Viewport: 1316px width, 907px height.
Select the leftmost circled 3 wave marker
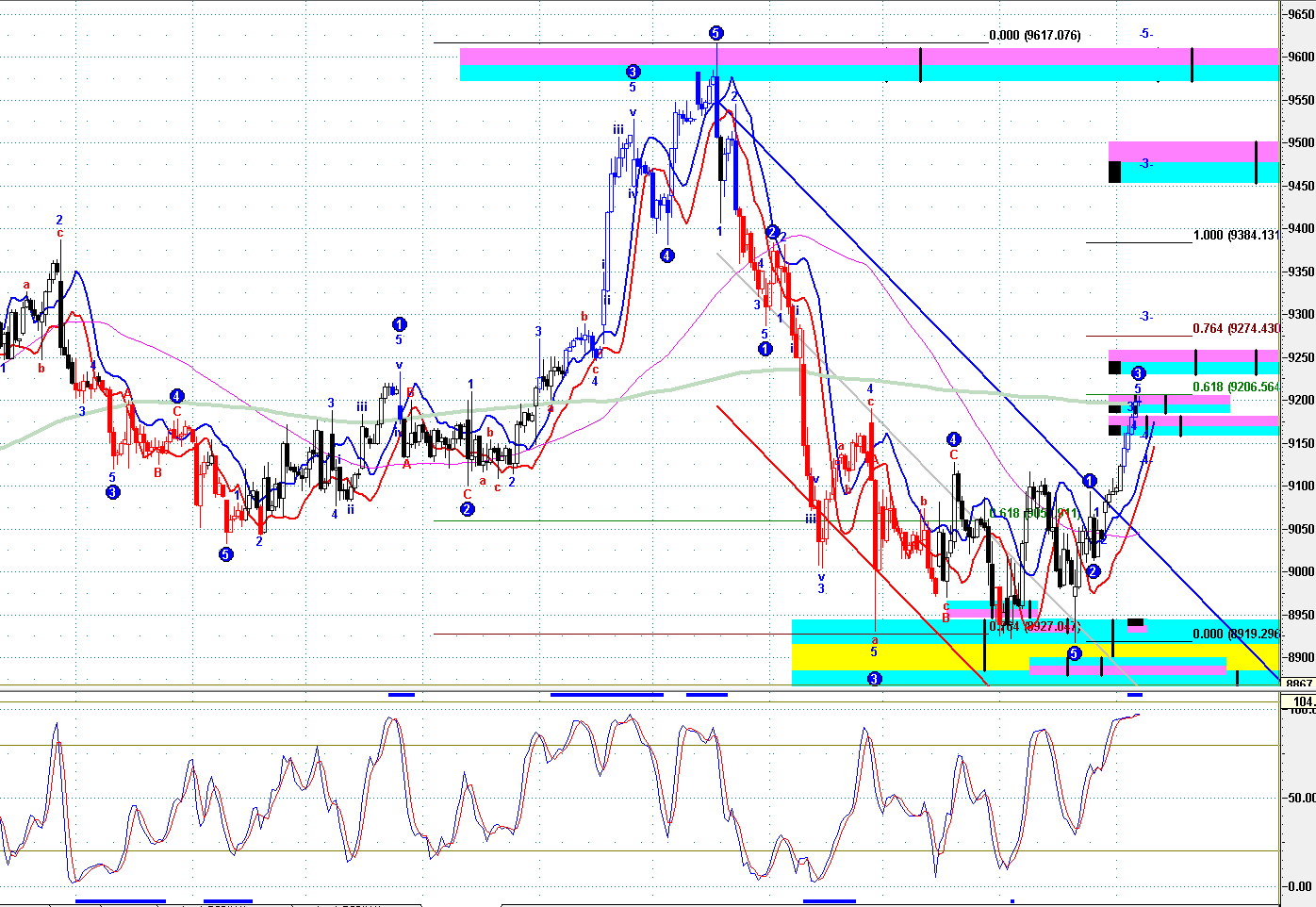(113, 492)
